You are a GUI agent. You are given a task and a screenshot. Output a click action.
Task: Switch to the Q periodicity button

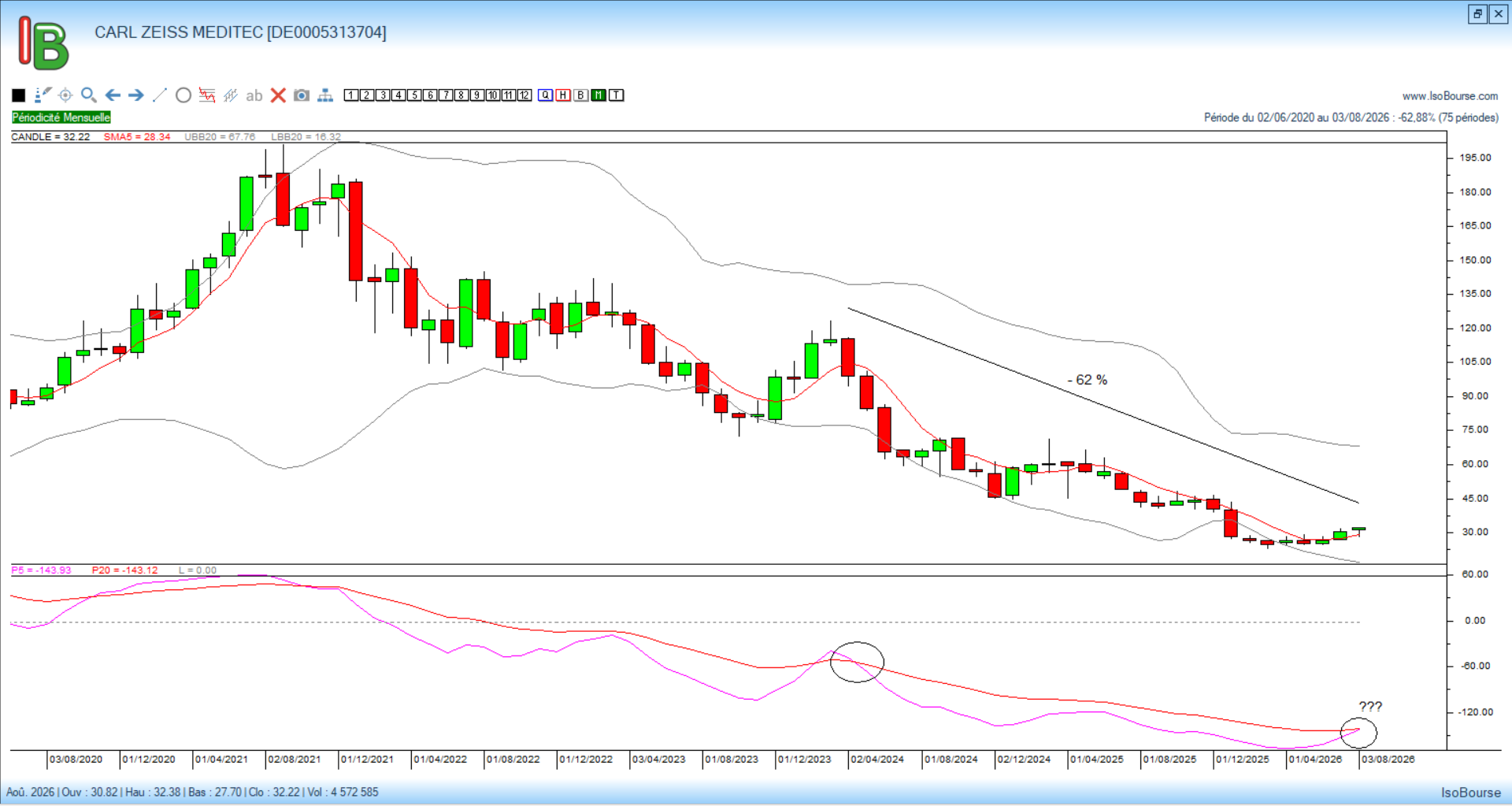tap(546, 95)
